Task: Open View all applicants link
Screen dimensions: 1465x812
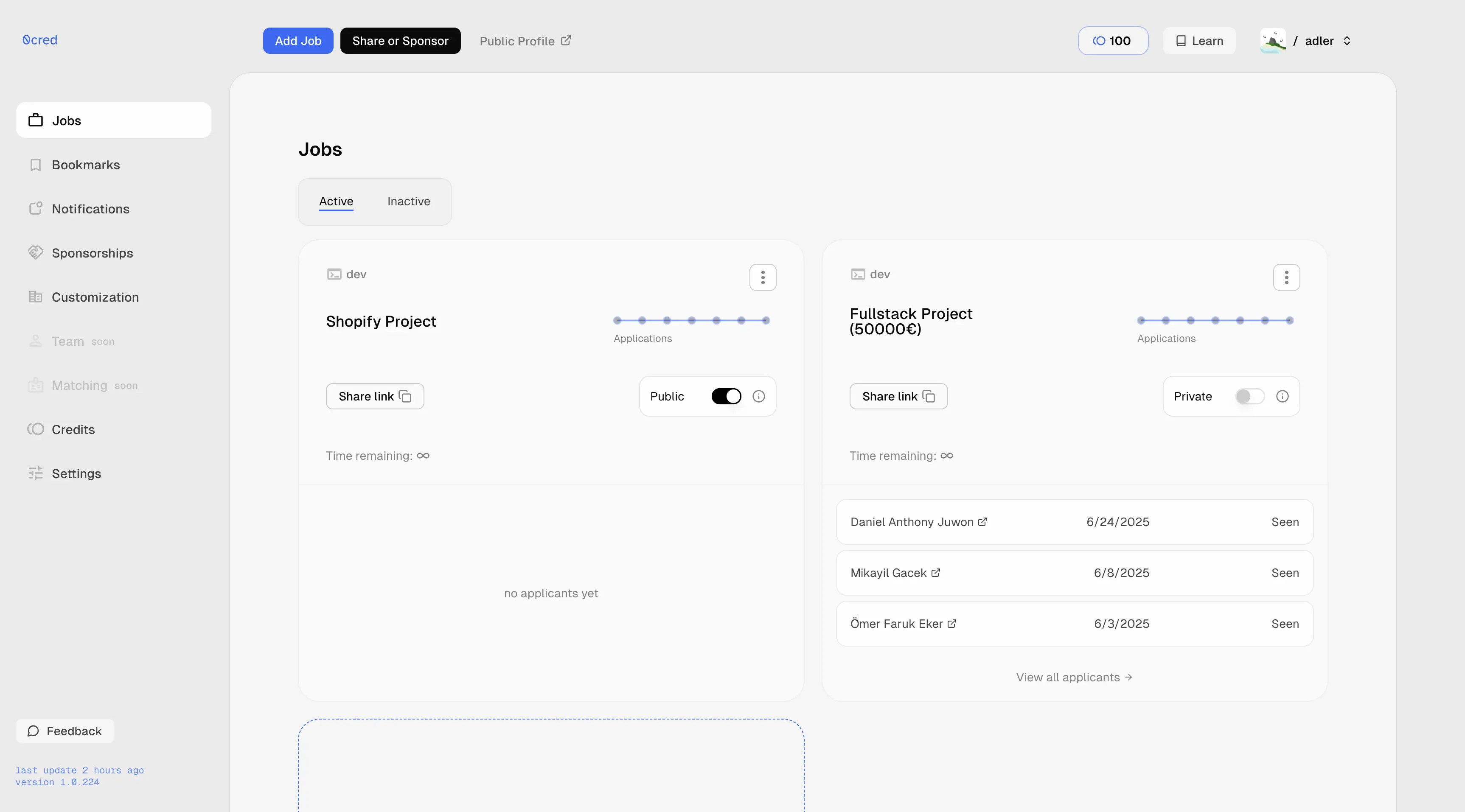Action: 1074,677
